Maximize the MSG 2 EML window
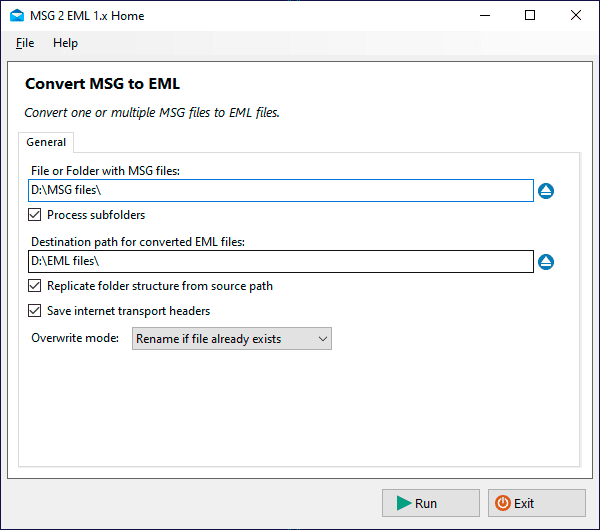 (x=530, y=15)
